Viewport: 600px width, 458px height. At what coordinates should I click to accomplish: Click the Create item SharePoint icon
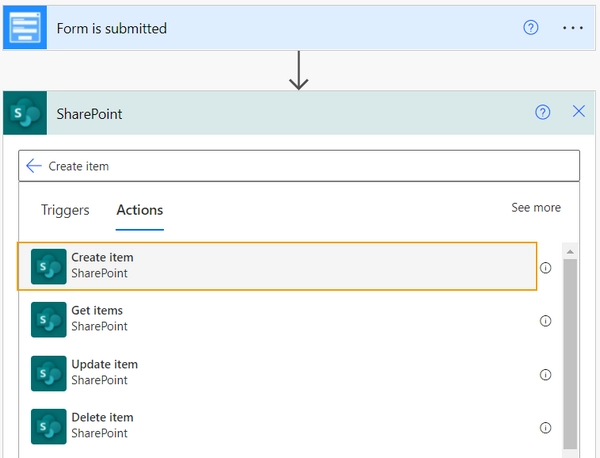(49, 266)
